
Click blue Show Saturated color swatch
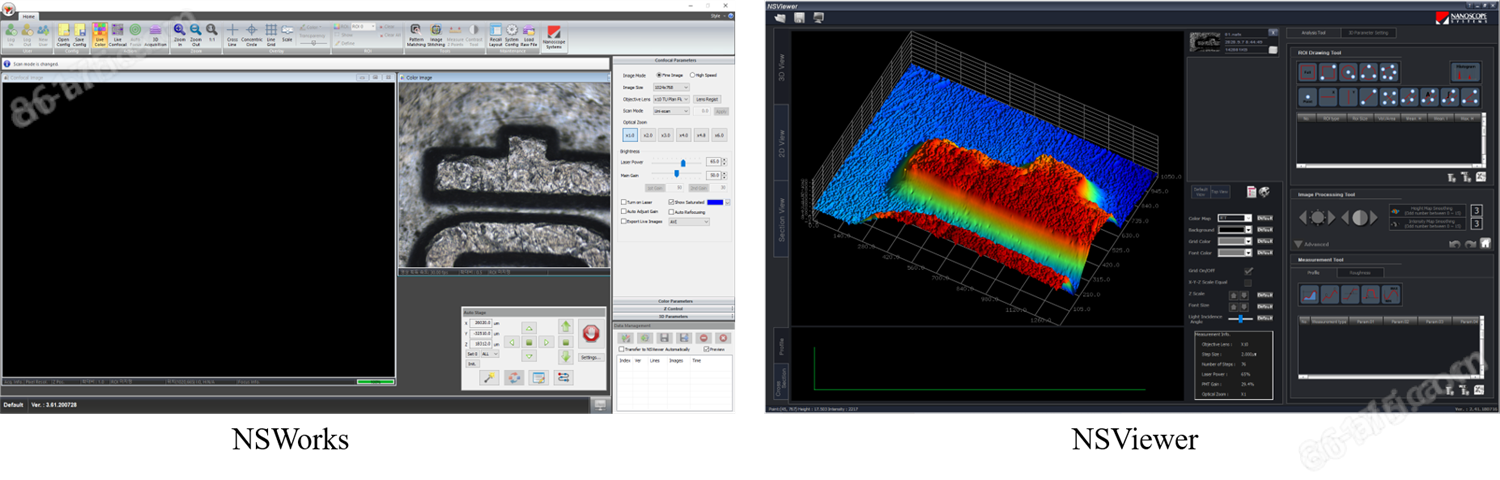tap(715, 202)
